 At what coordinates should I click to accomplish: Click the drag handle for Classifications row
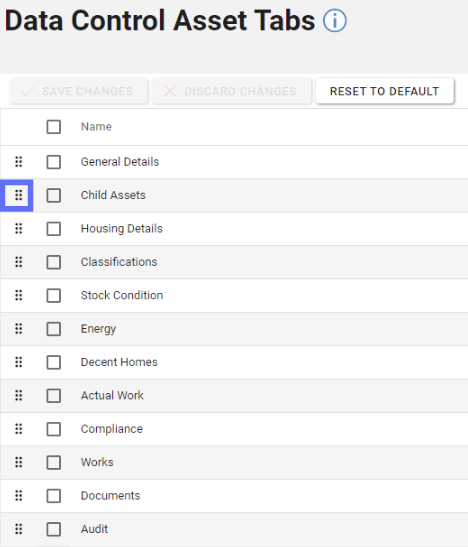pyautogui.click(x=18, y=262)
